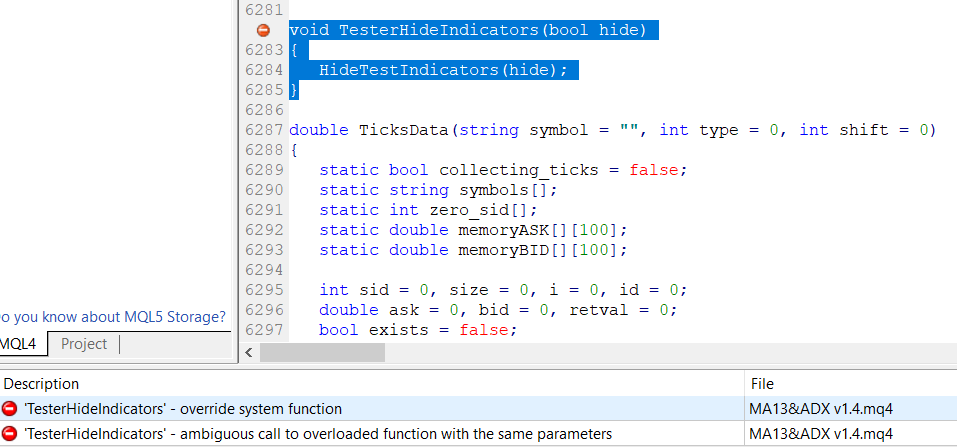Click line number 6295 in gutter
957x447 pixels.
(264, 289)
